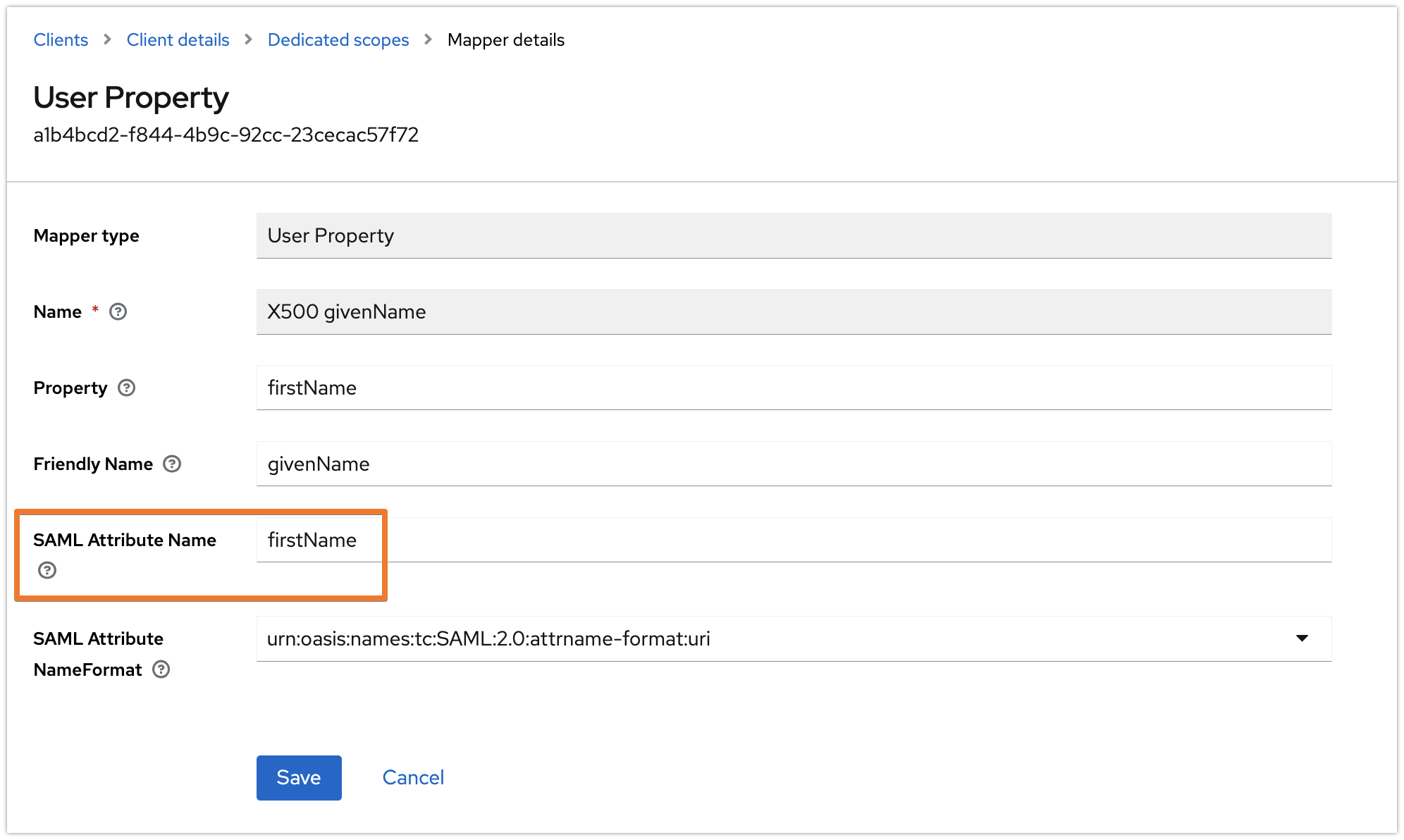This screenshot has width=1404, height=840.
Task: Click the SAML Attribute Name field
Action: pos(794,540)
